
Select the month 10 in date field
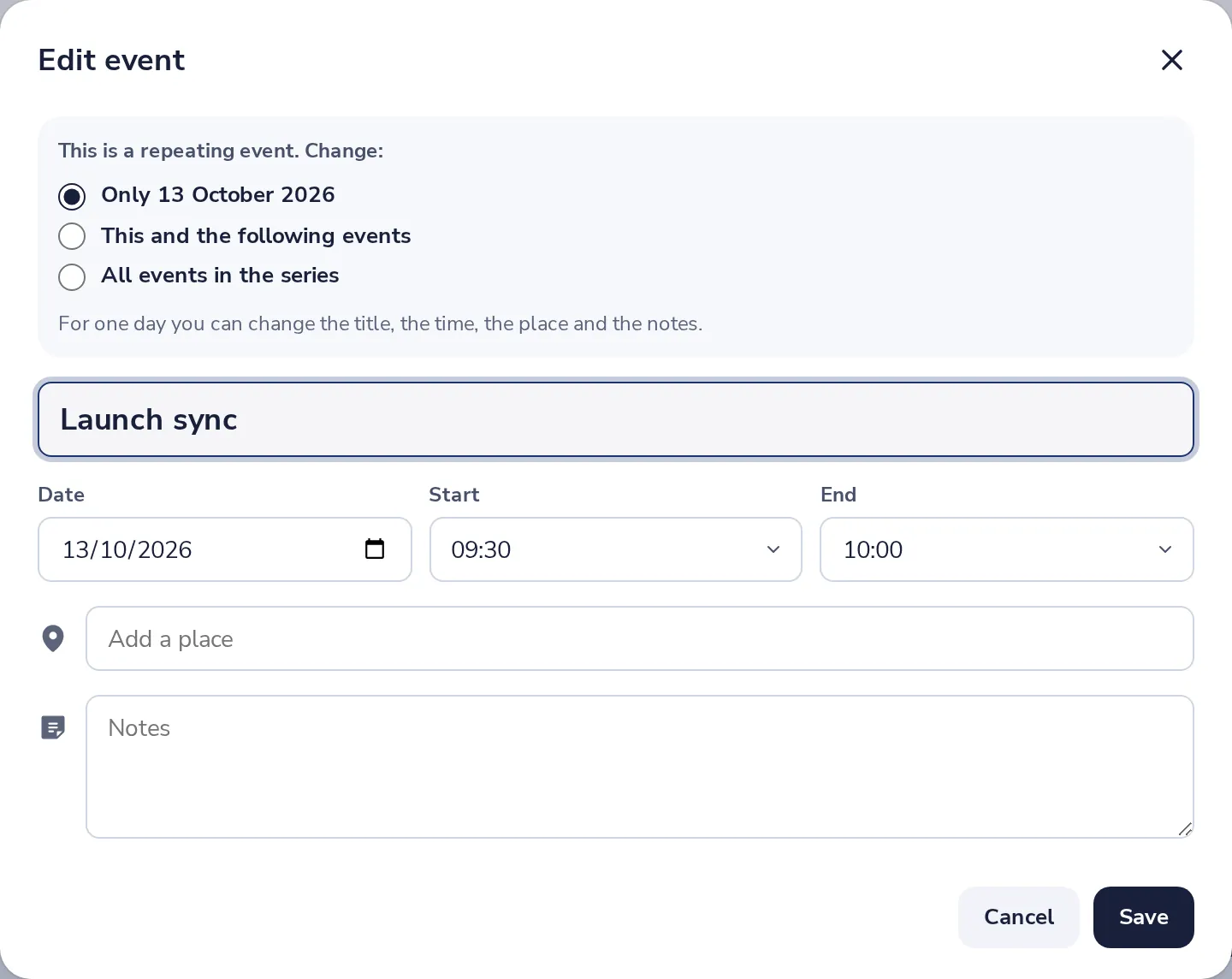pos(113,549)
